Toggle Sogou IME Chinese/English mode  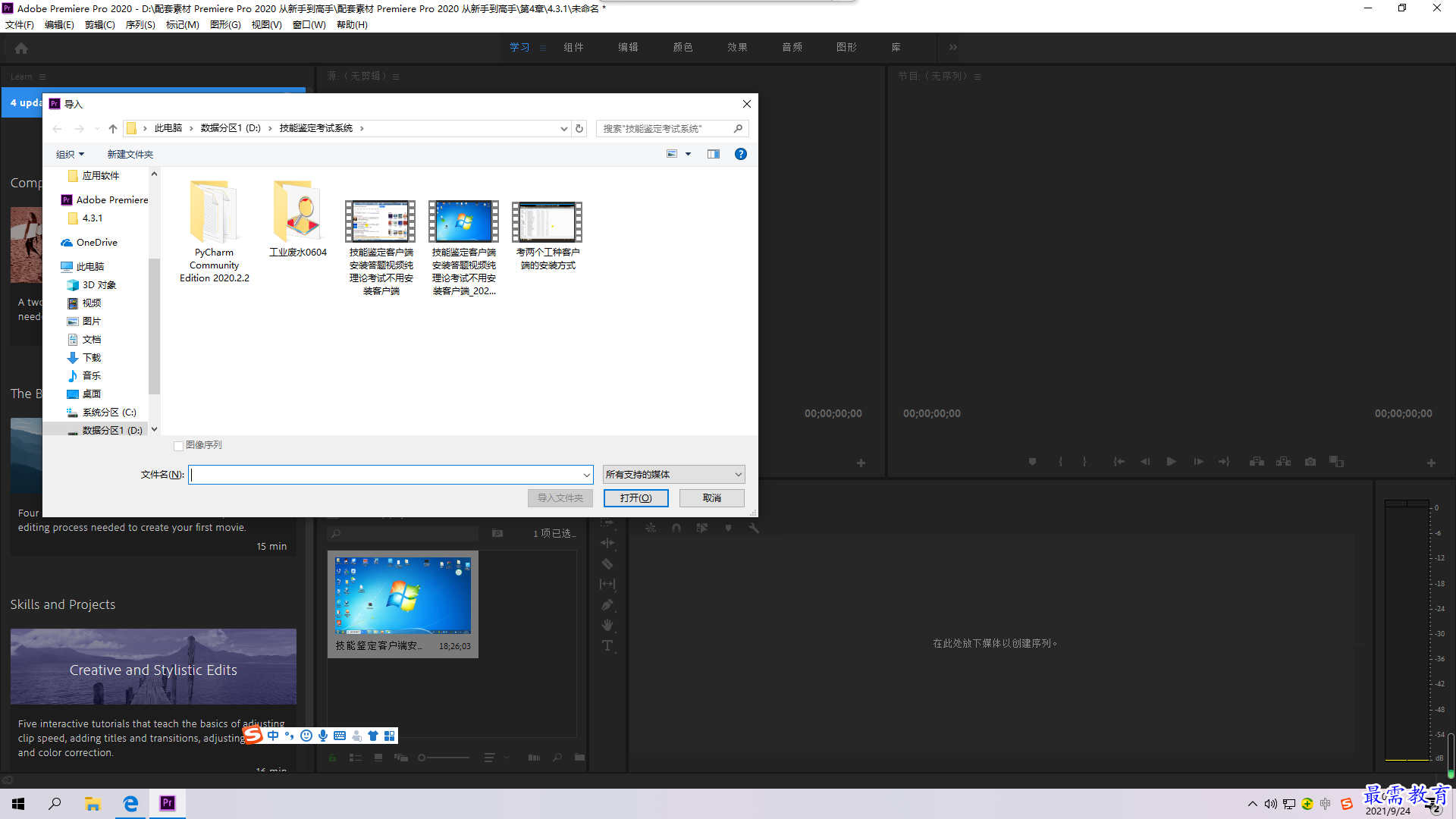tap(273, 736)
